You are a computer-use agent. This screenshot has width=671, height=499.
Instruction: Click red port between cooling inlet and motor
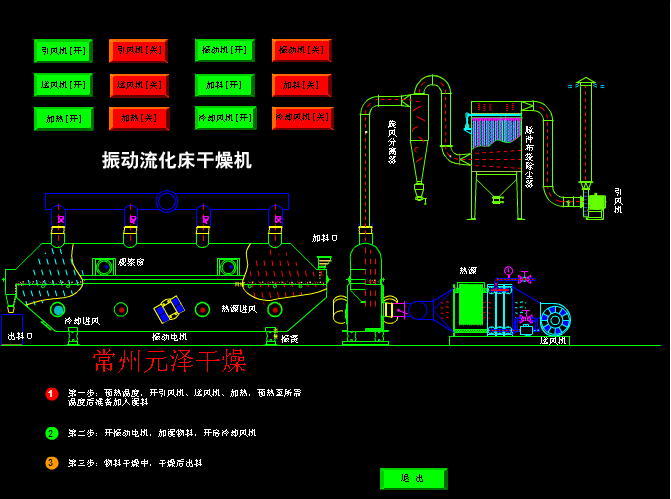click(x=121, y=309)
